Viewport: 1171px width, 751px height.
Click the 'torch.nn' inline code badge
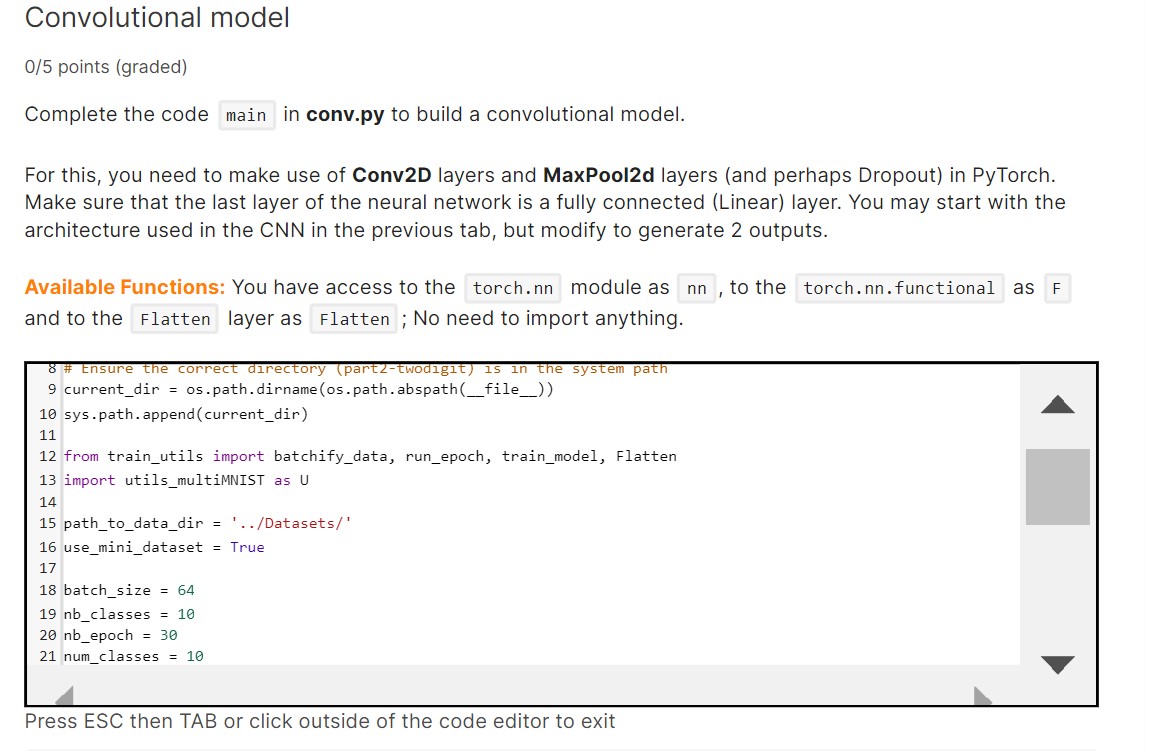[x=512, y=288]
